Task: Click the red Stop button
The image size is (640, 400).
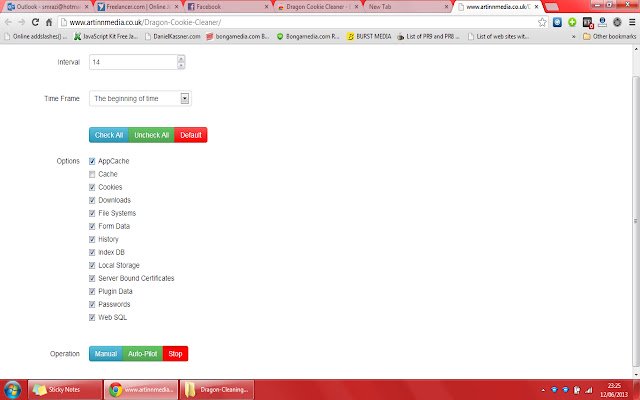Action: click(x=176, y=354)
